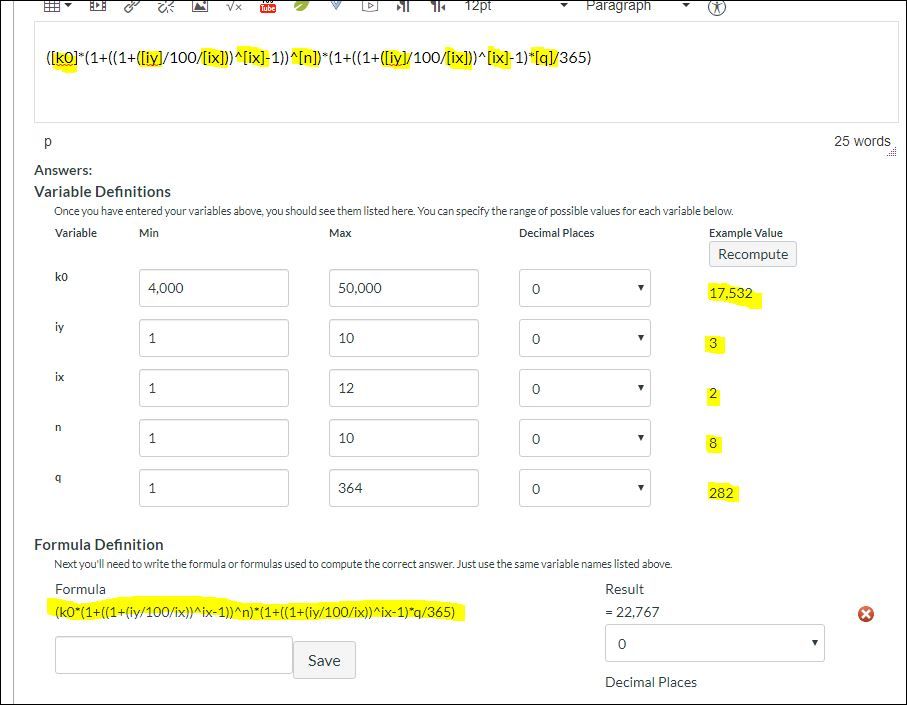Click the insert link icon

(x=132, y=6)
